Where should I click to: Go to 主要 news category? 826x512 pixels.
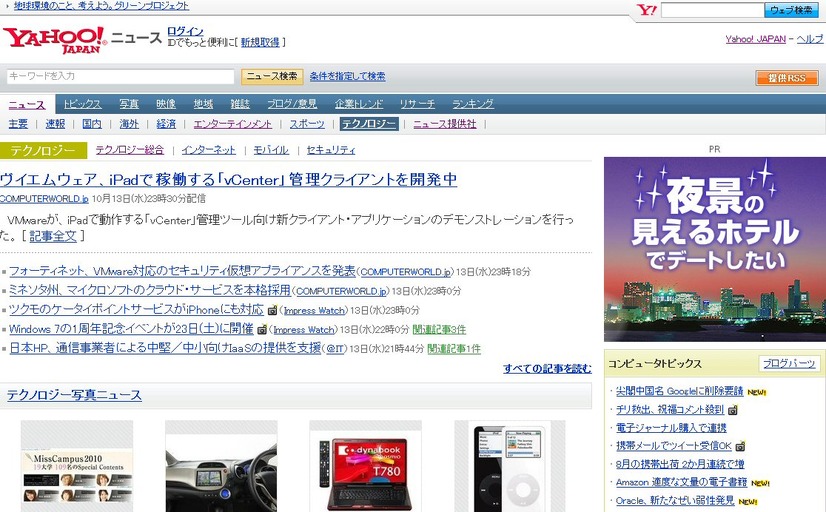tap(18, 124)
